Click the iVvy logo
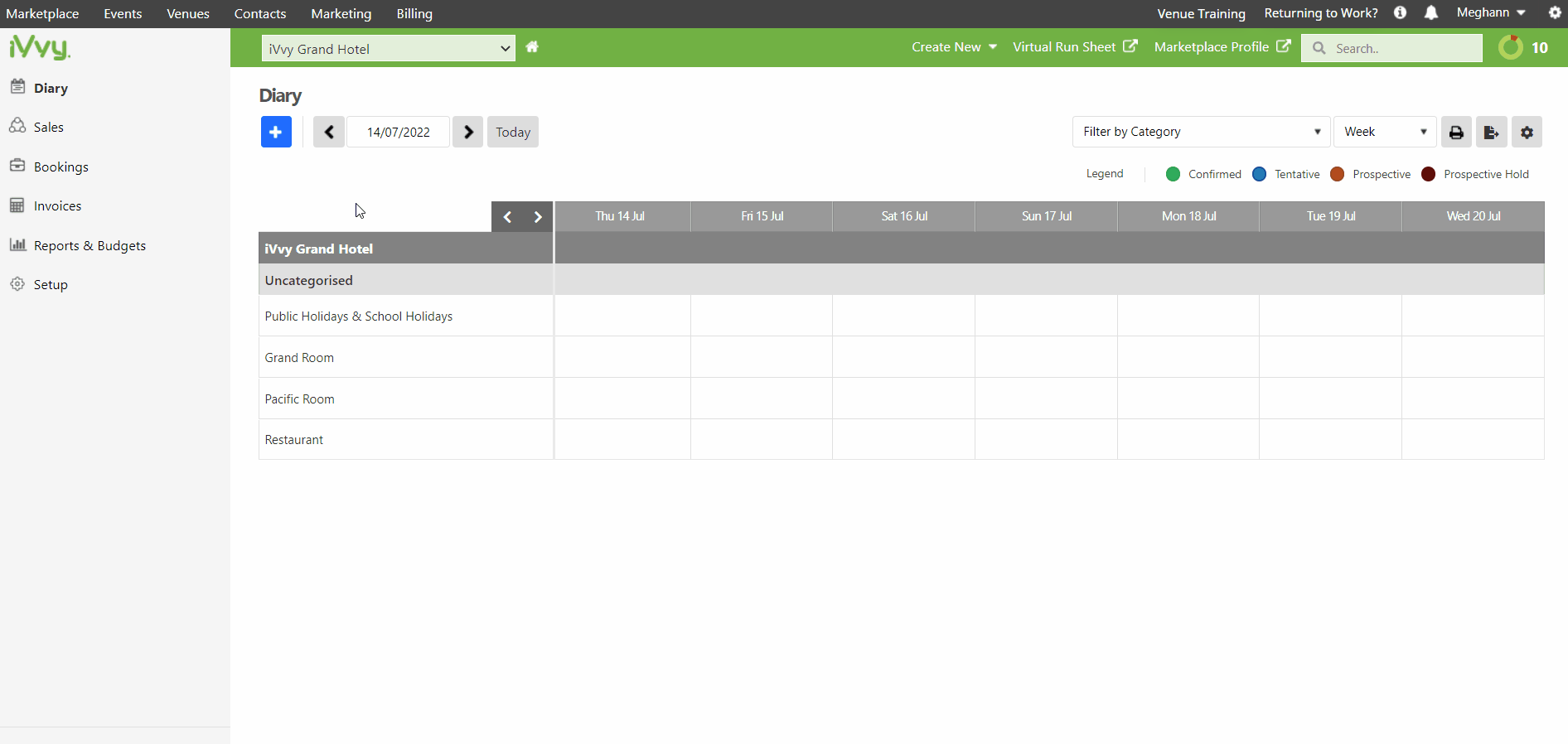The image size is (1568, 744). (40, 48)
